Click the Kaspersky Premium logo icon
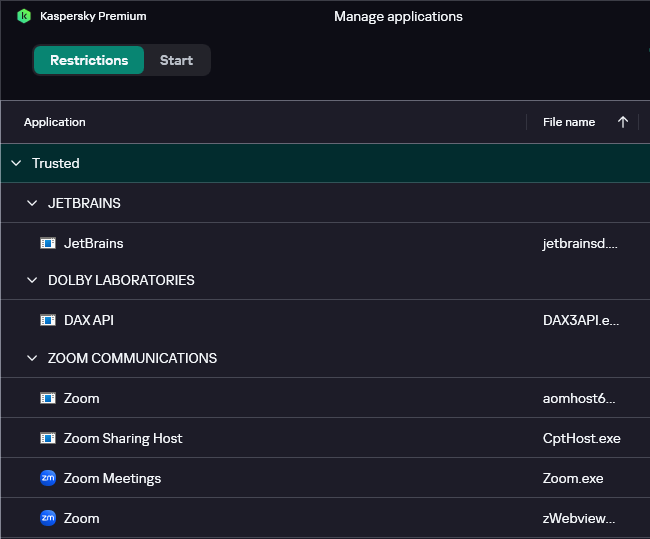 24,16
